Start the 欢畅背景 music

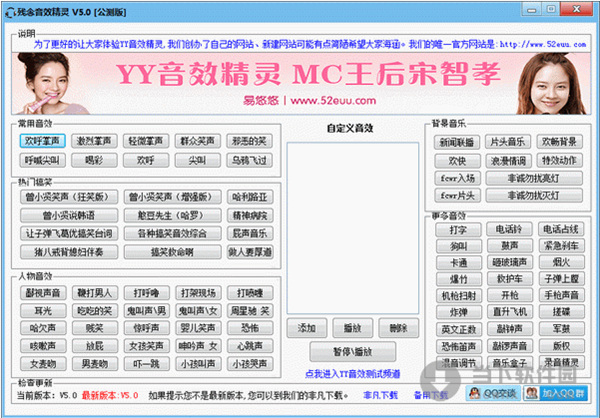pos(559,142)
